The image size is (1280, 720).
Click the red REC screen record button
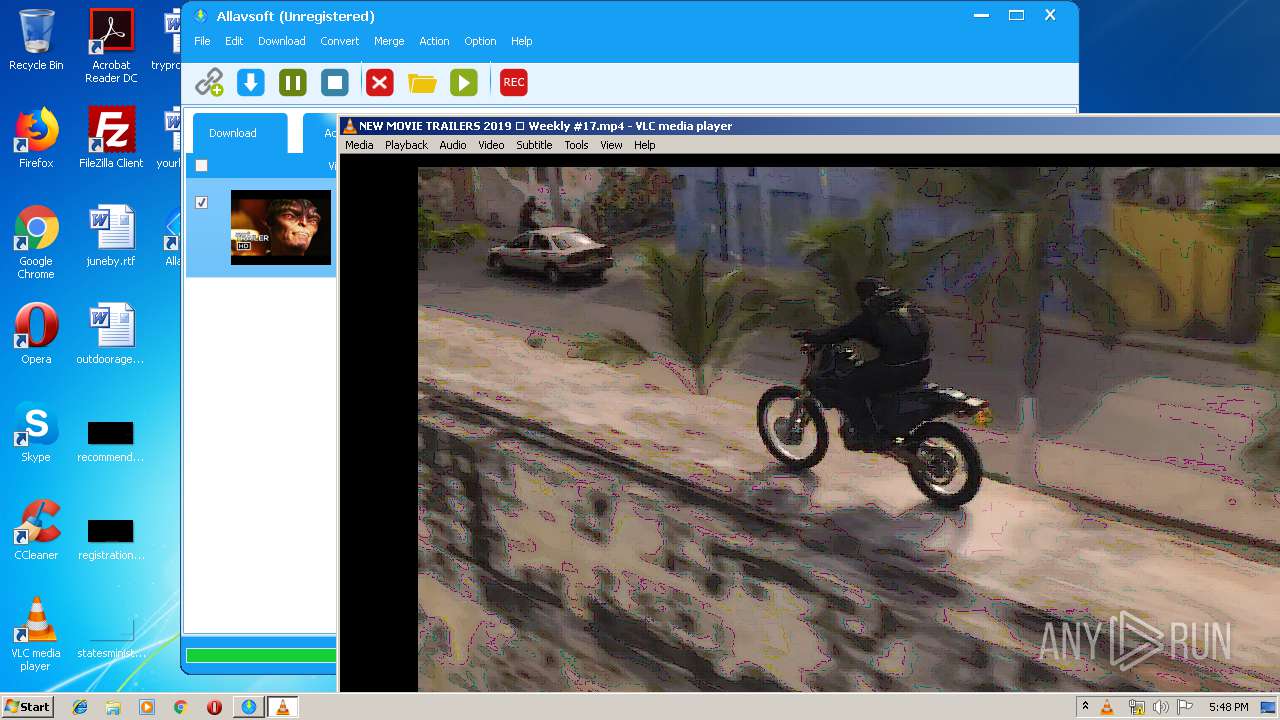point(513,82)
